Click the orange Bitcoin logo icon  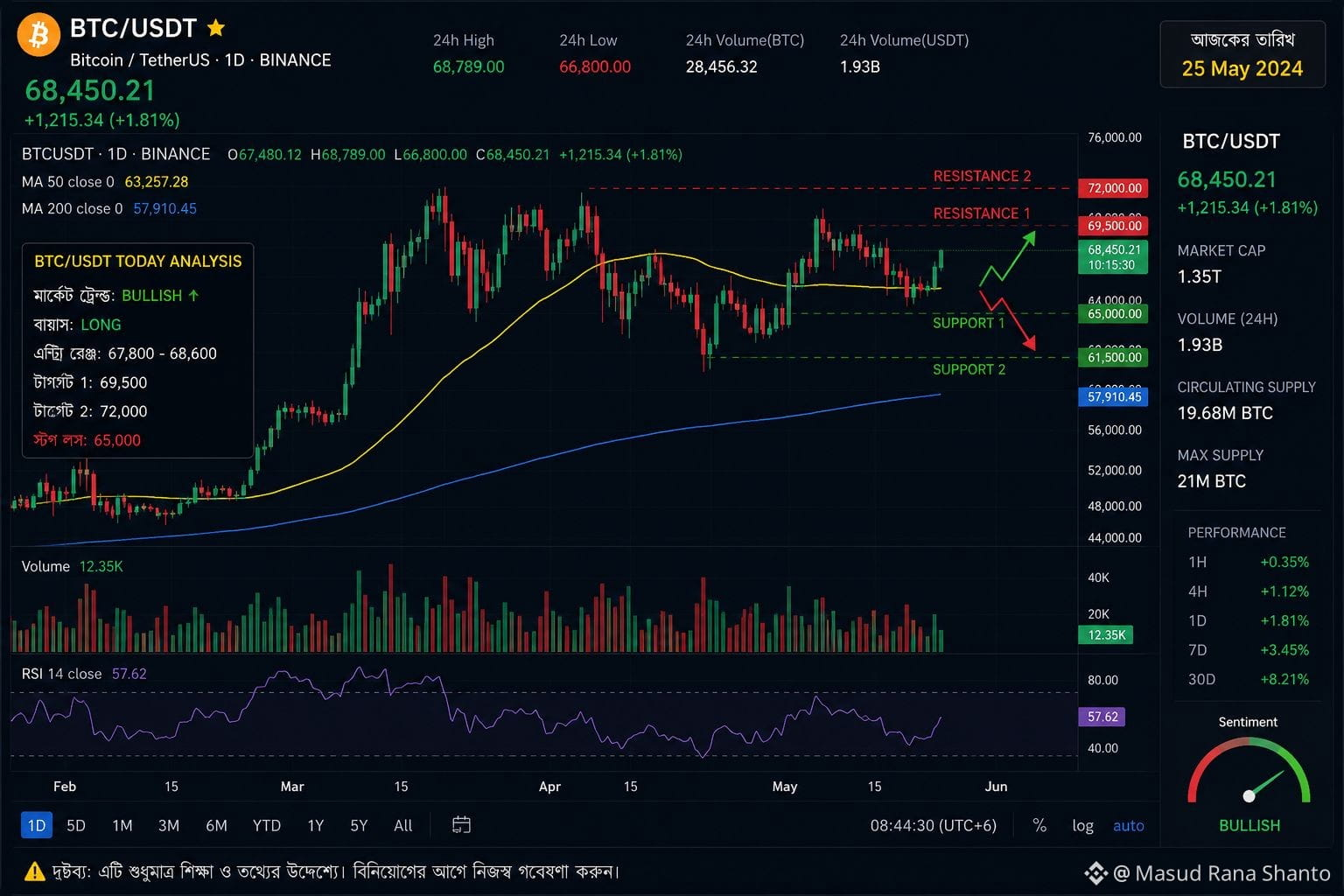click(x=38, y=34)
